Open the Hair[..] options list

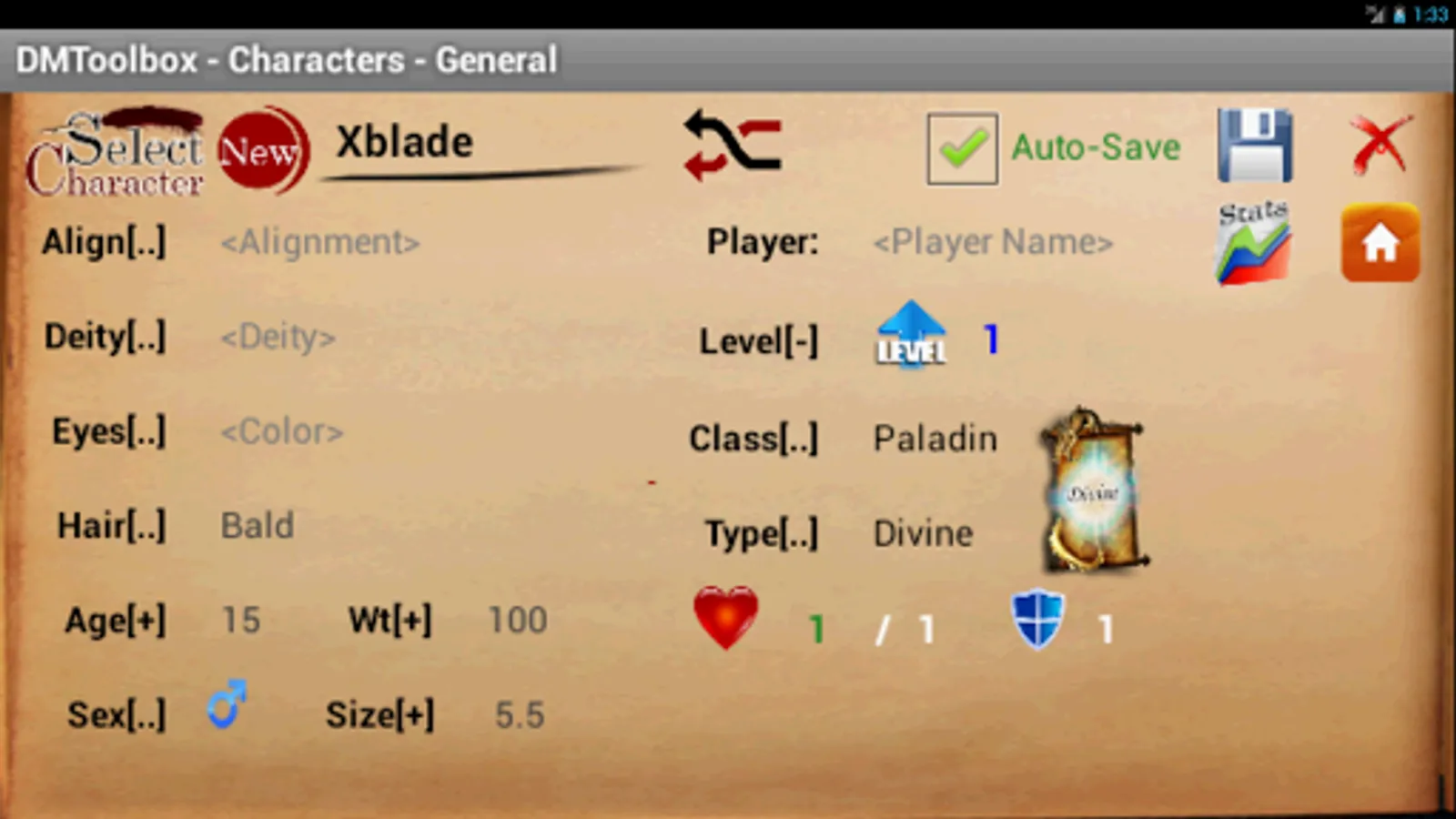coord(112,526)
